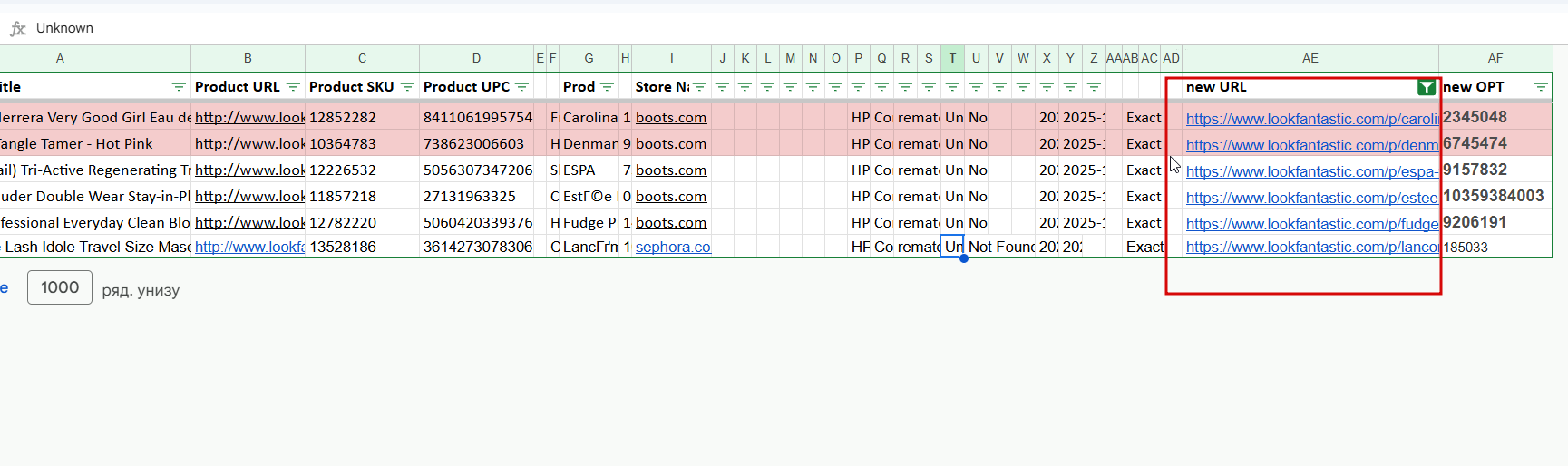1568x466 pixels.
Task: Open the lookfantastic espa link in new URL
Action: [1310, 171]
